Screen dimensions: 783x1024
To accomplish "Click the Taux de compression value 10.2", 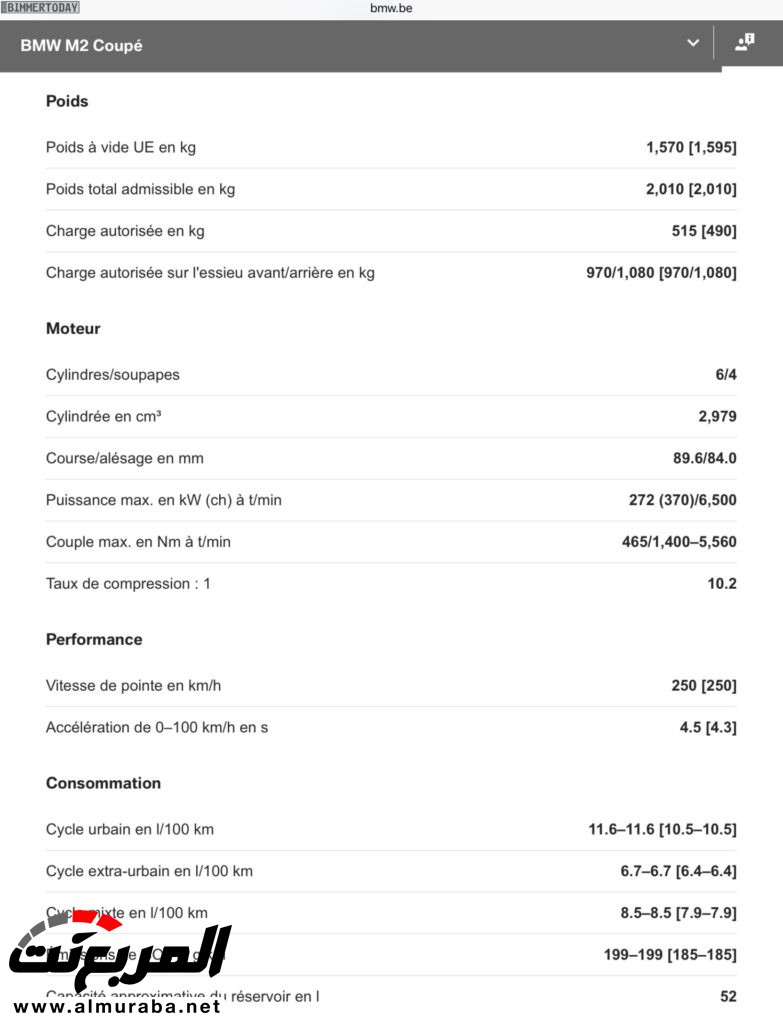I will click(721, 583).
